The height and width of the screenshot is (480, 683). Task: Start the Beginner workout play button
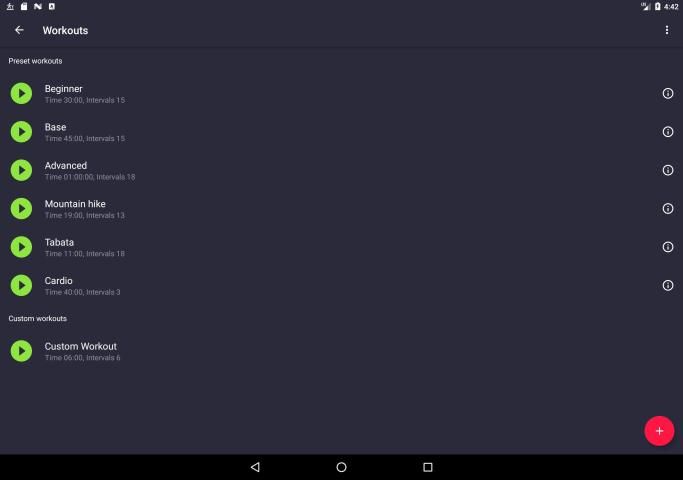[x=21, y=94]
